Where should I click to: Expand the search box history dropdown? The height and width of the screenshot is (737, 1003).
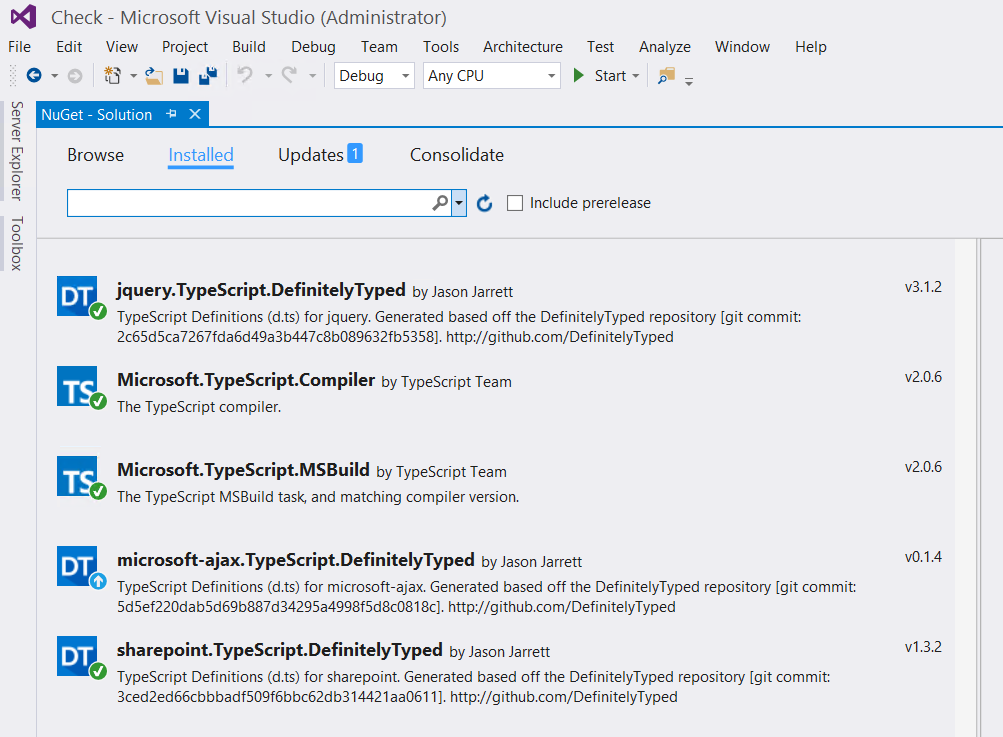[459, 203]
